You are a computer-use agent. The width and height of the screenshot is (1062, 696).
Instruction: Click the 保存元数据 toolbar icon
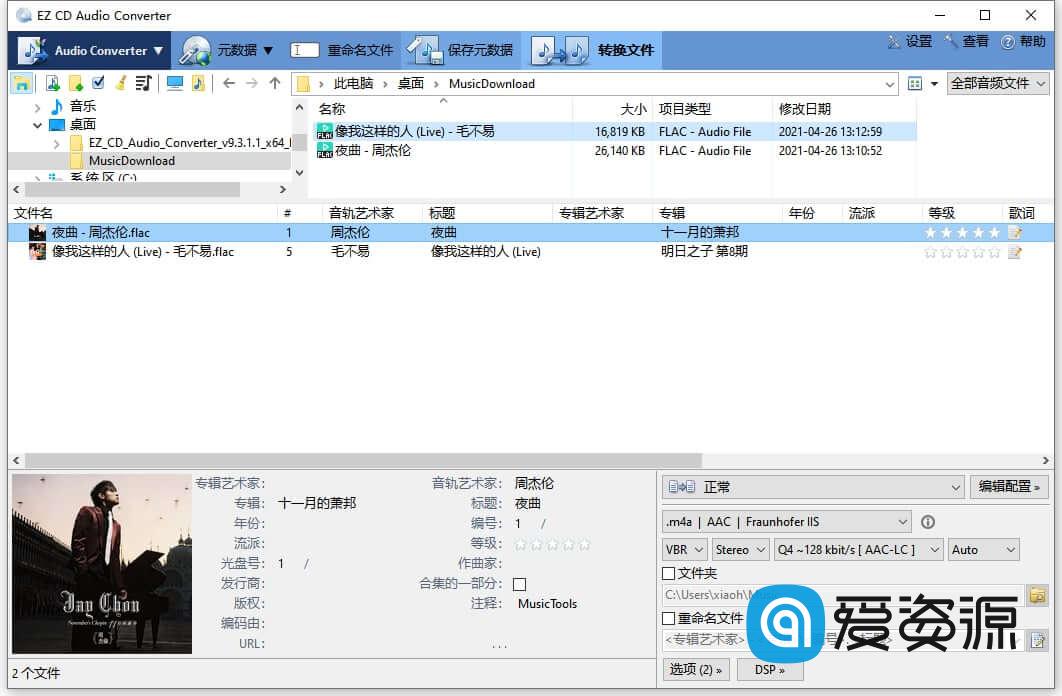coord(425,50)
